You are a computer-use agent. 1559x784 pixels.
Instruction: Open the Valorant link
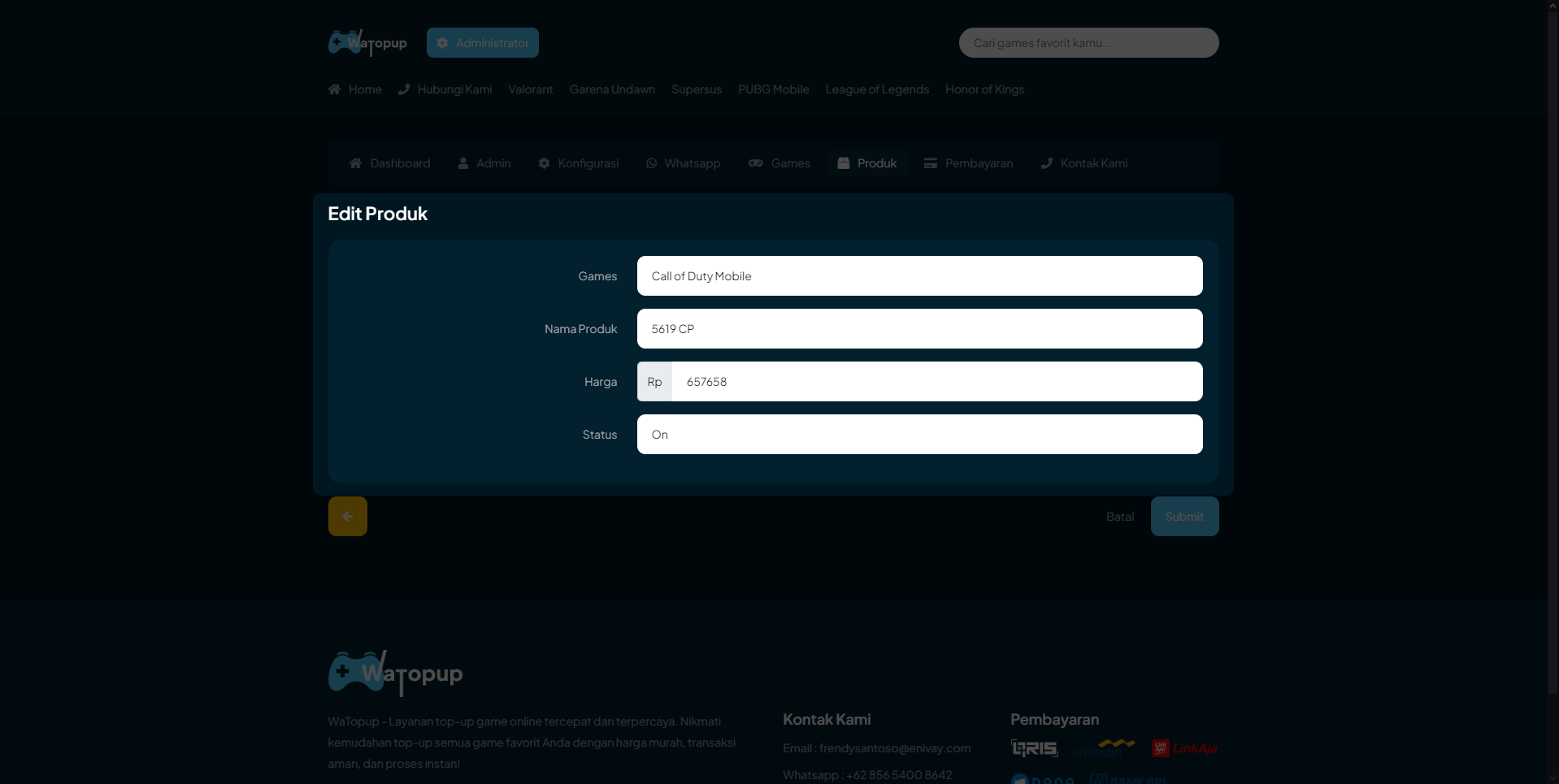[x=531, y=89]
